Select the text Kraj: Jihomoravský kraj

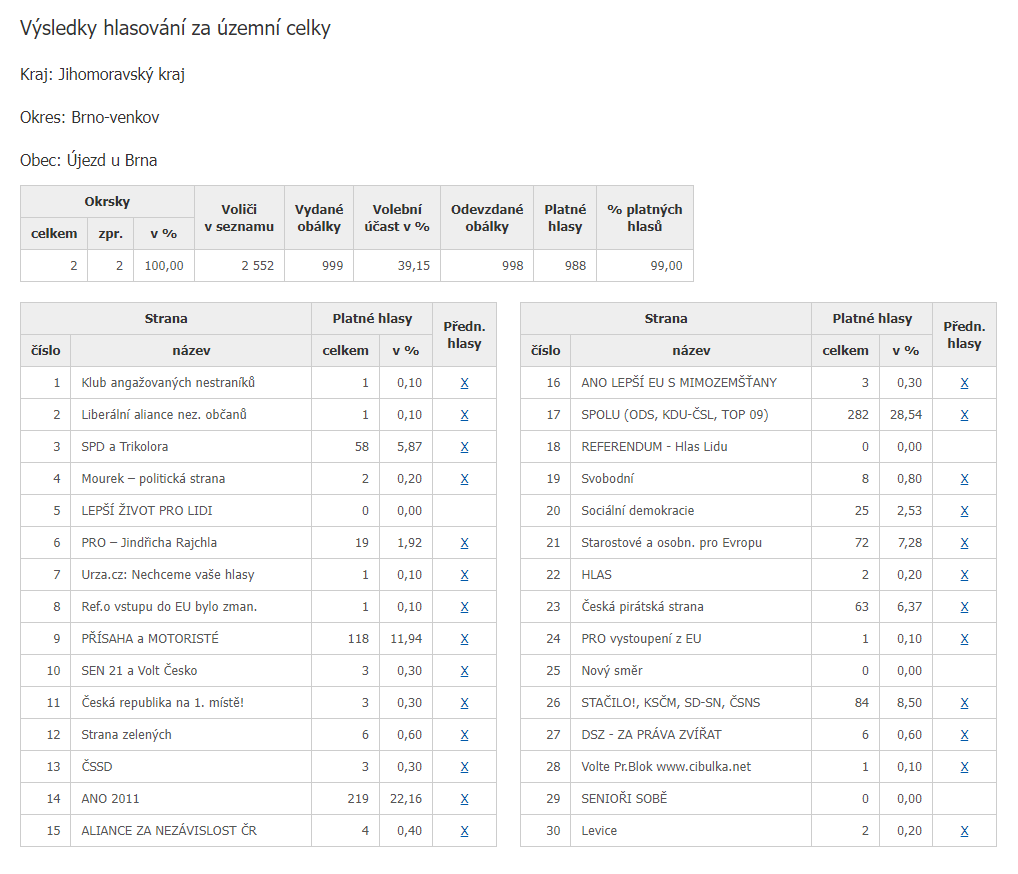[x=103, y=75]
